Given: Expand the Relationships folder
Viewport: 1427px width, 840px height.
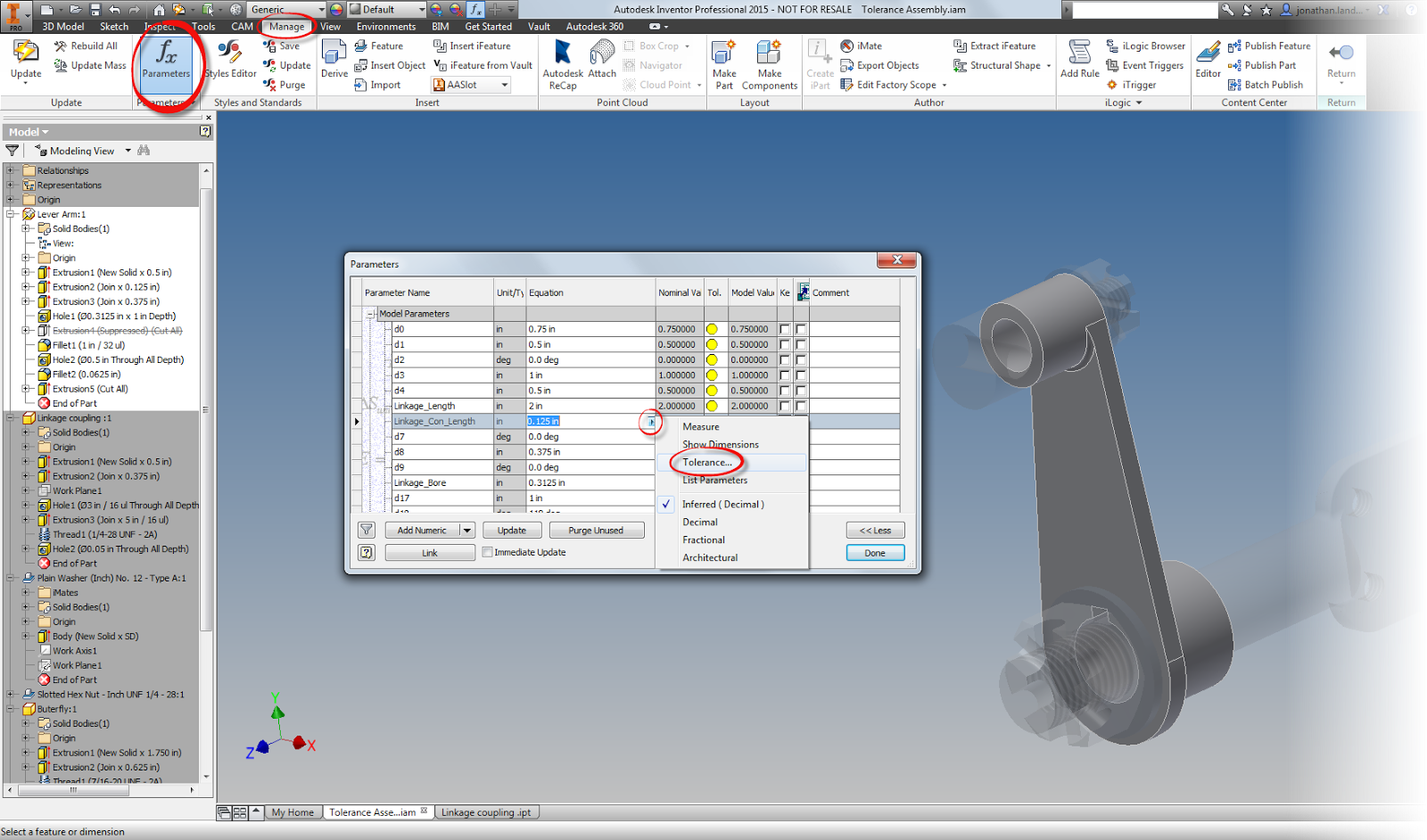Looking at the screenshot, I should tap(11, 170).
